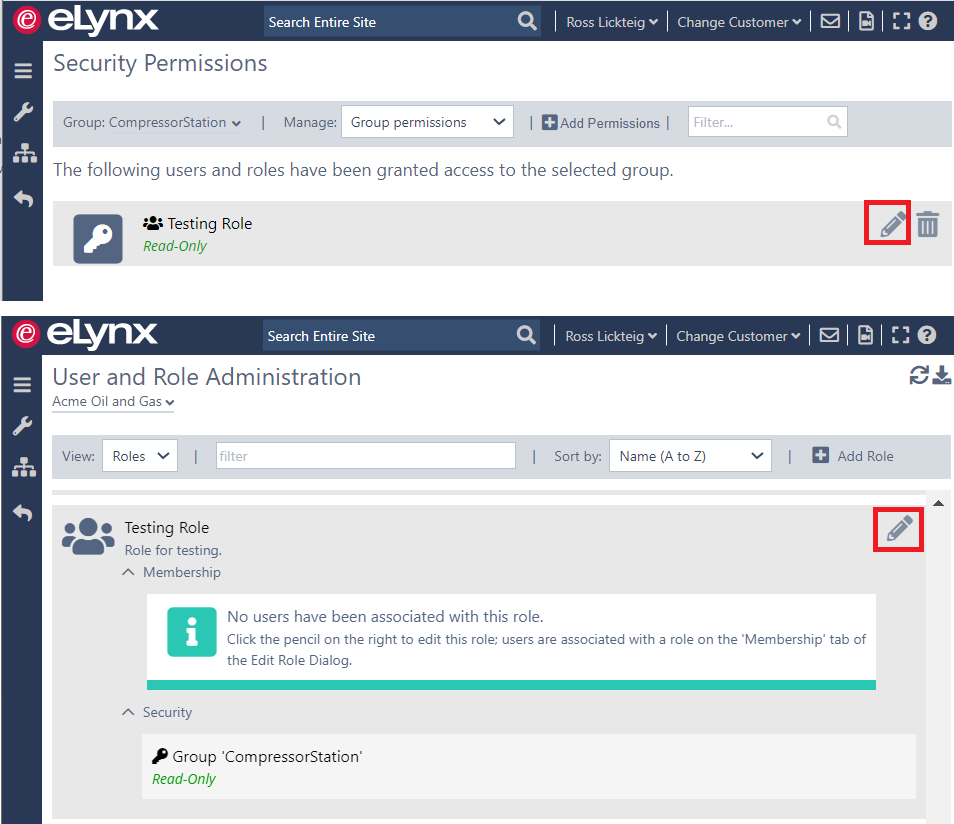Click document icon in User and Role Administration header
954x824 pixels.
(865, 335)
